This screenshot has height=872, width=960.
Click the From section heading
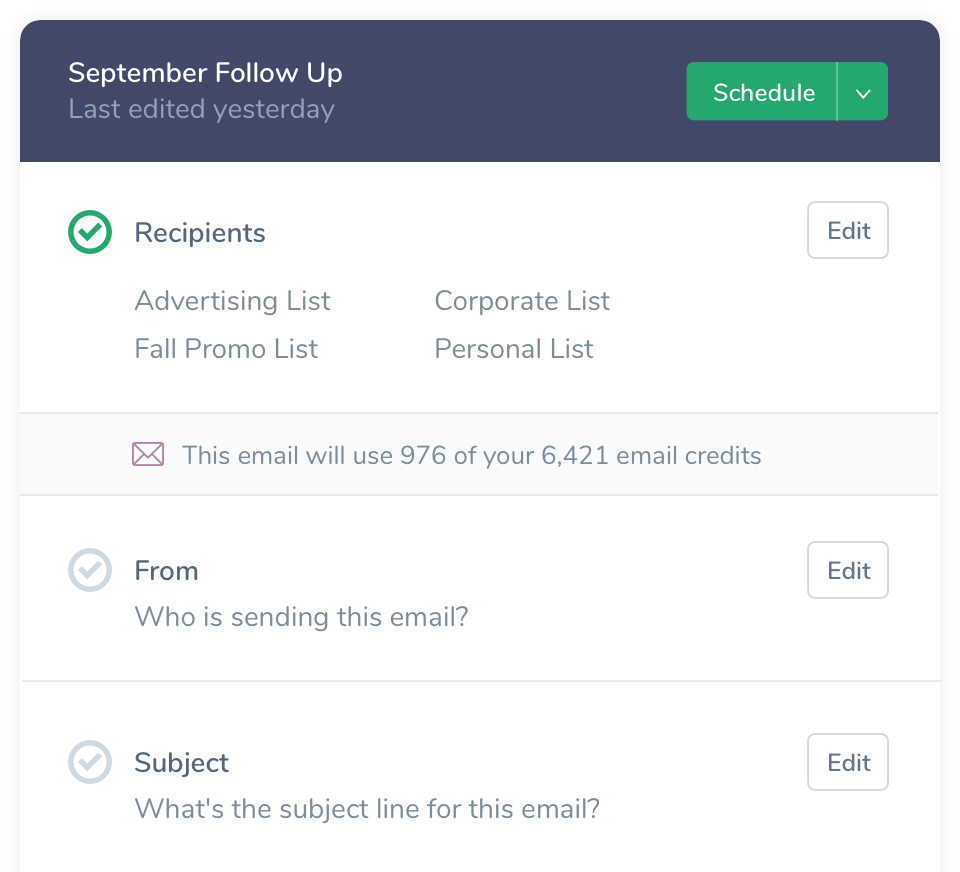(166, 571)
